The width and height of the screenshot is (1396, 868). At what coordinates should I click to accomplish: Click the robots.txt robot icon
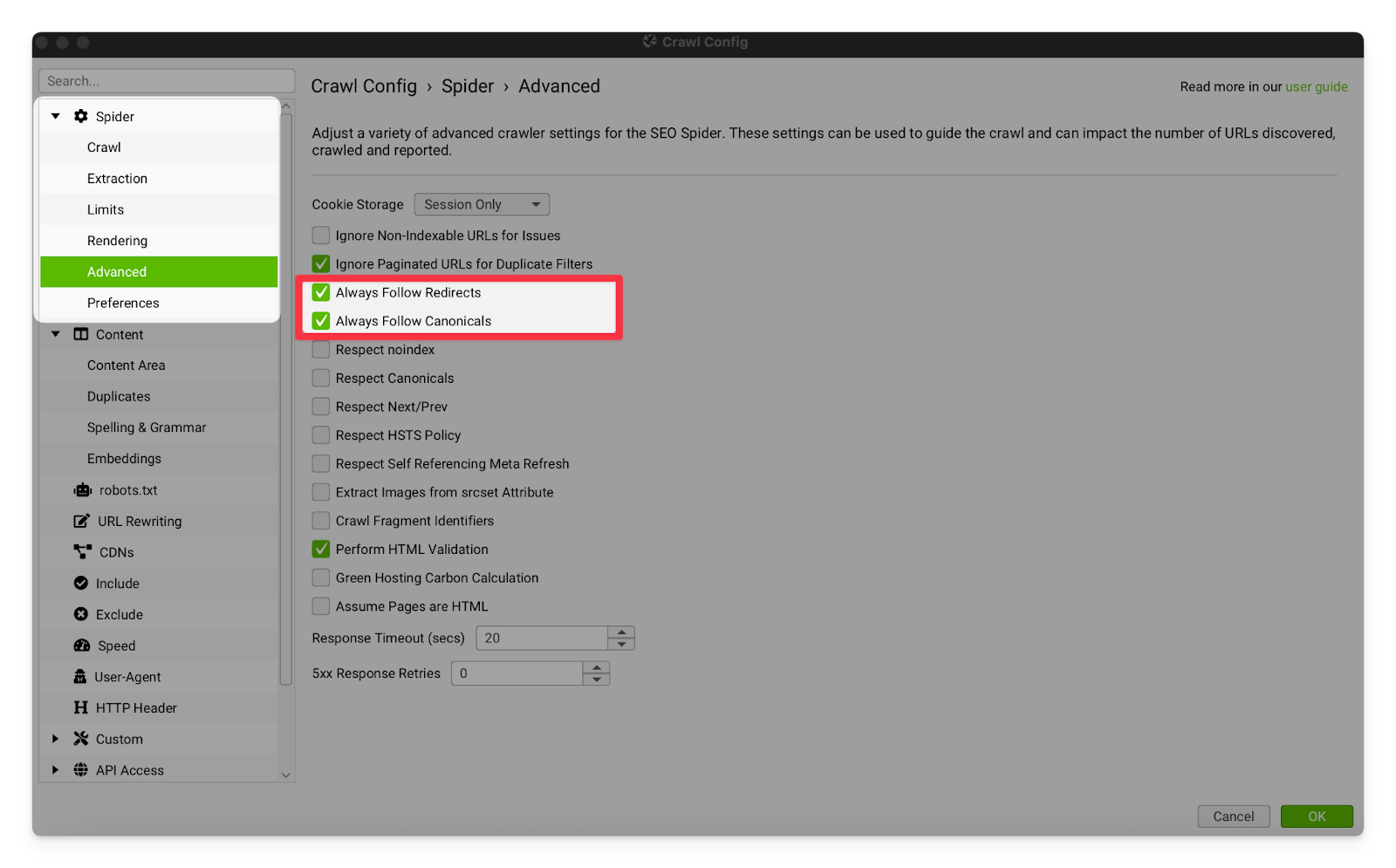[83, 490]
